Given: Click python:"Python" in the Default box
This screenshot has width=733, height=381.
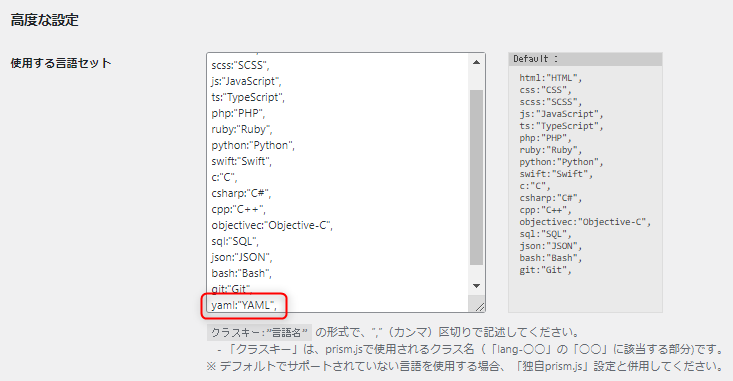Looking at the screenshot, I should pyautogui.click(x=561, y=162).
